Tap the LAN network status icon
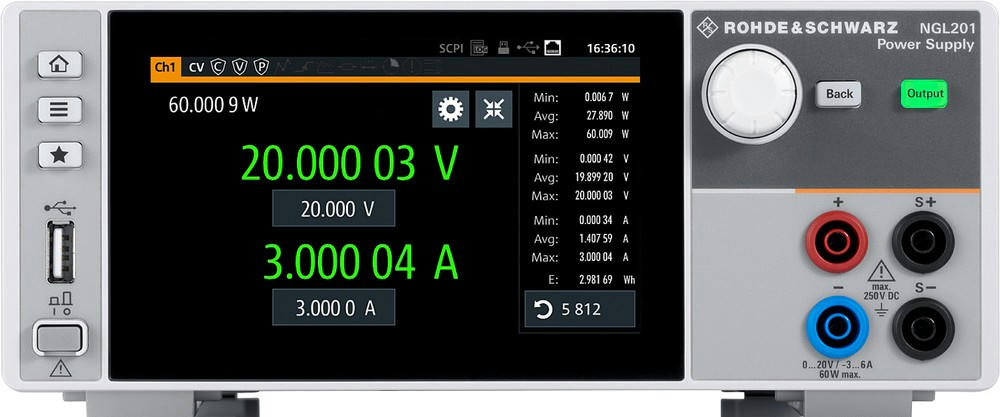 (552, 48)
